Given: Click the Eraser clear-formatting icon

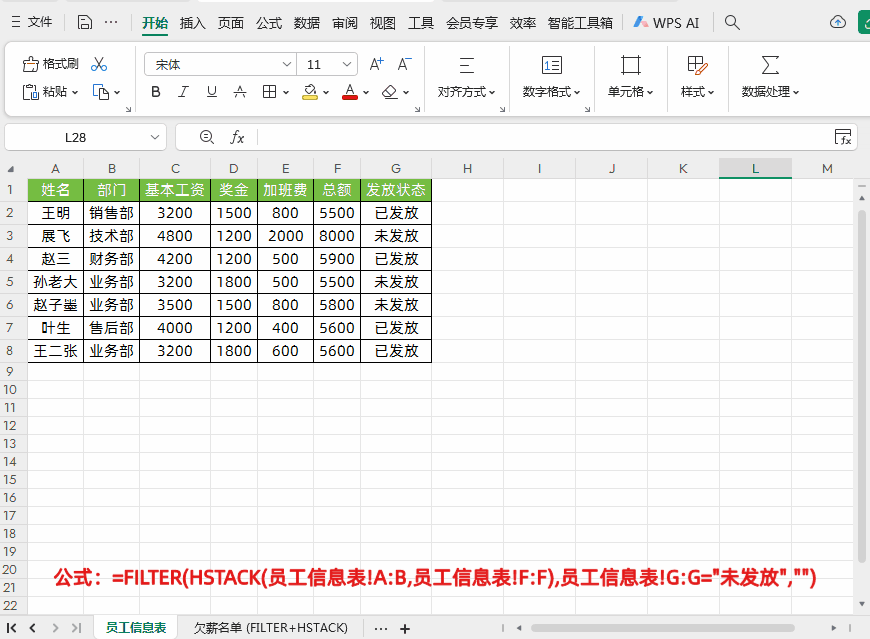Looking at the screenshot, I should coord(390,92).
